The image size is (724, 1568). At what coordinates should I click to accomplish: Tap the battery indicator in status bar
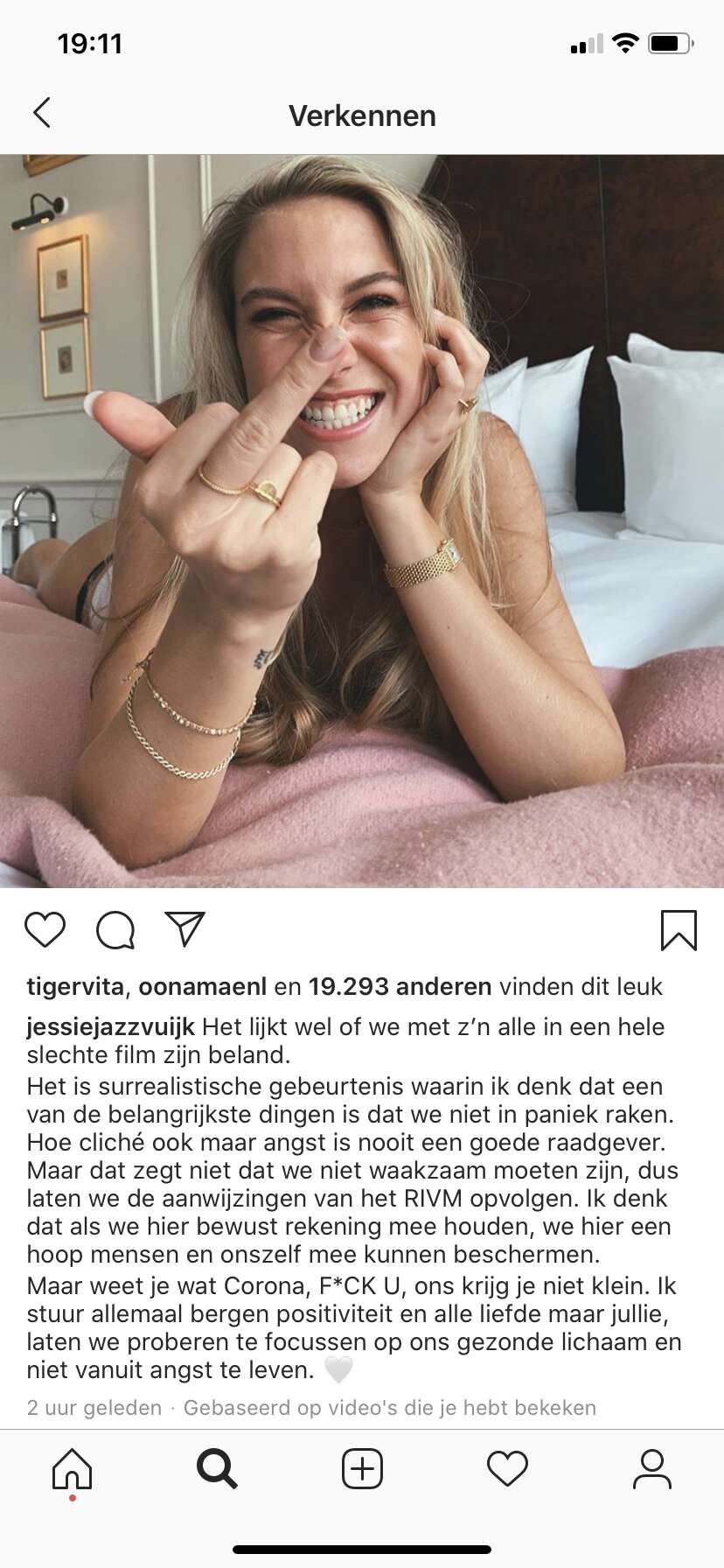tap(672, 44)
